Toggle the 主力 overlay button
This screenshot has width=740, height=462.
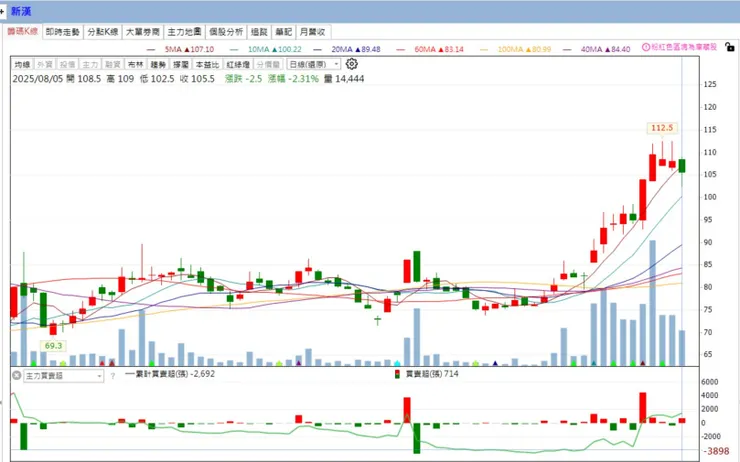[90, 64]
